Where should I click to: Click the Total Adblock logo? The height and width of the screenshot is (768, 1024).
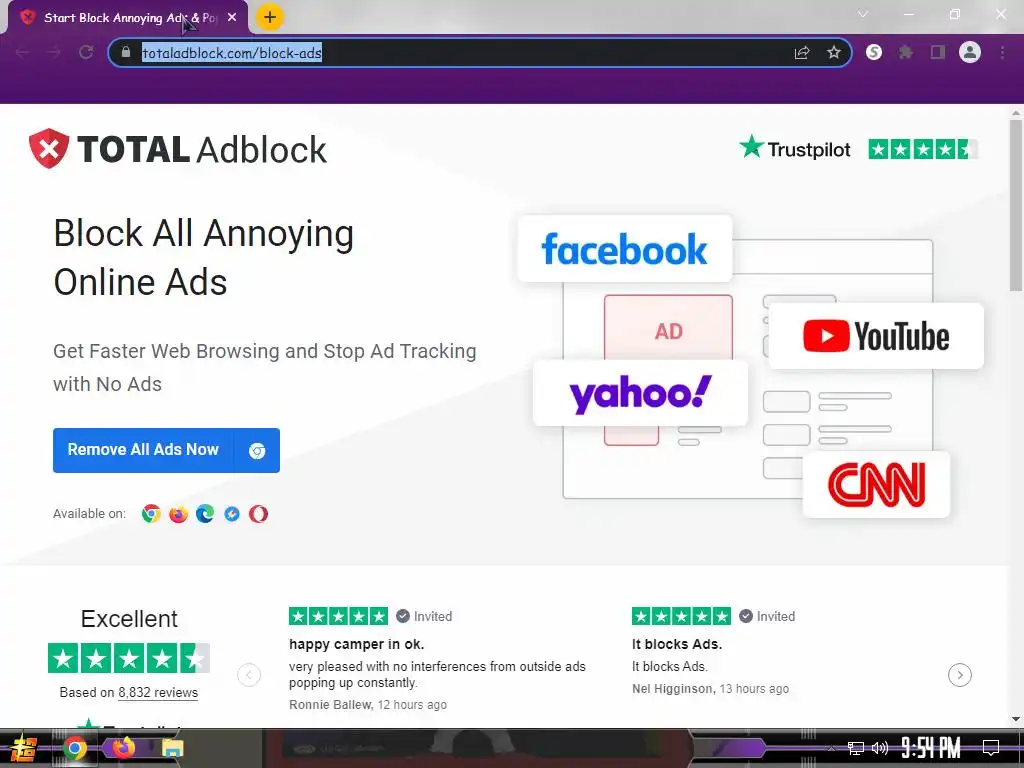click(178, 149)
